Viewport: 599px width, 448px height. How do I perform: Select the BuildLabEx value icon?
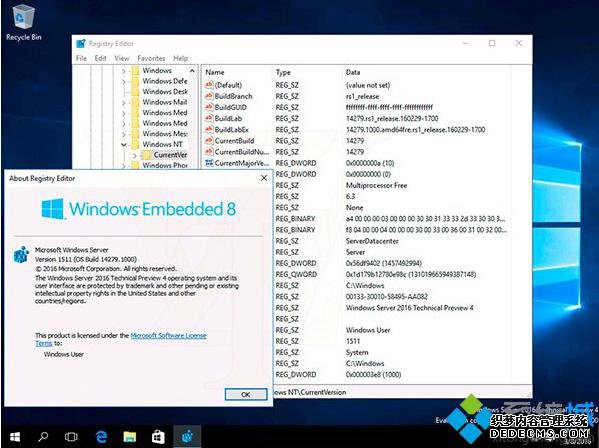(x=209, y=129)
